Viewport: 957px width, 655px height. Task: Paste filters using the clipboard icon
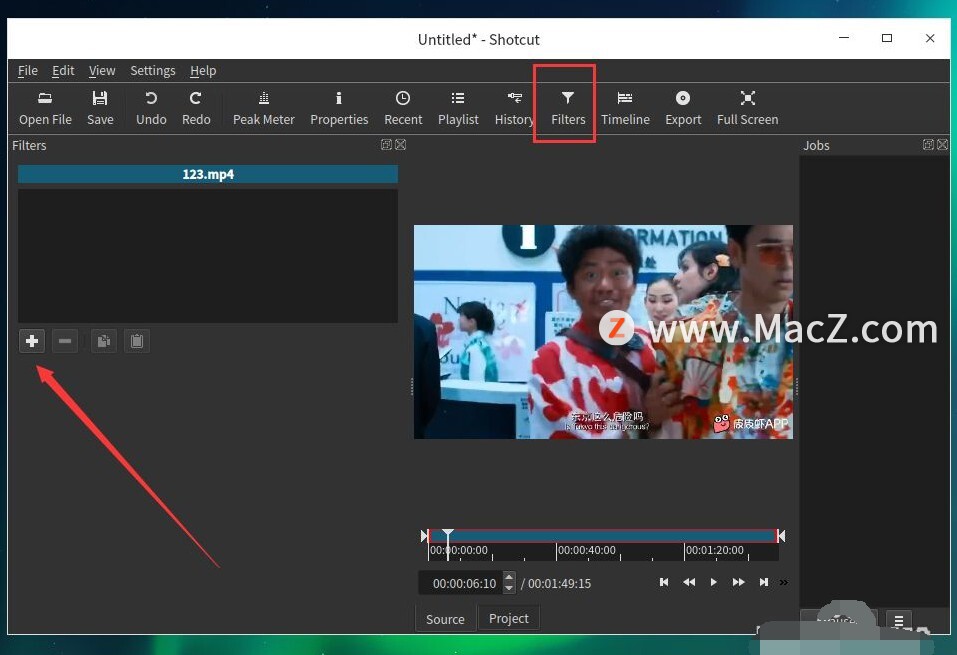coord(137,341)
